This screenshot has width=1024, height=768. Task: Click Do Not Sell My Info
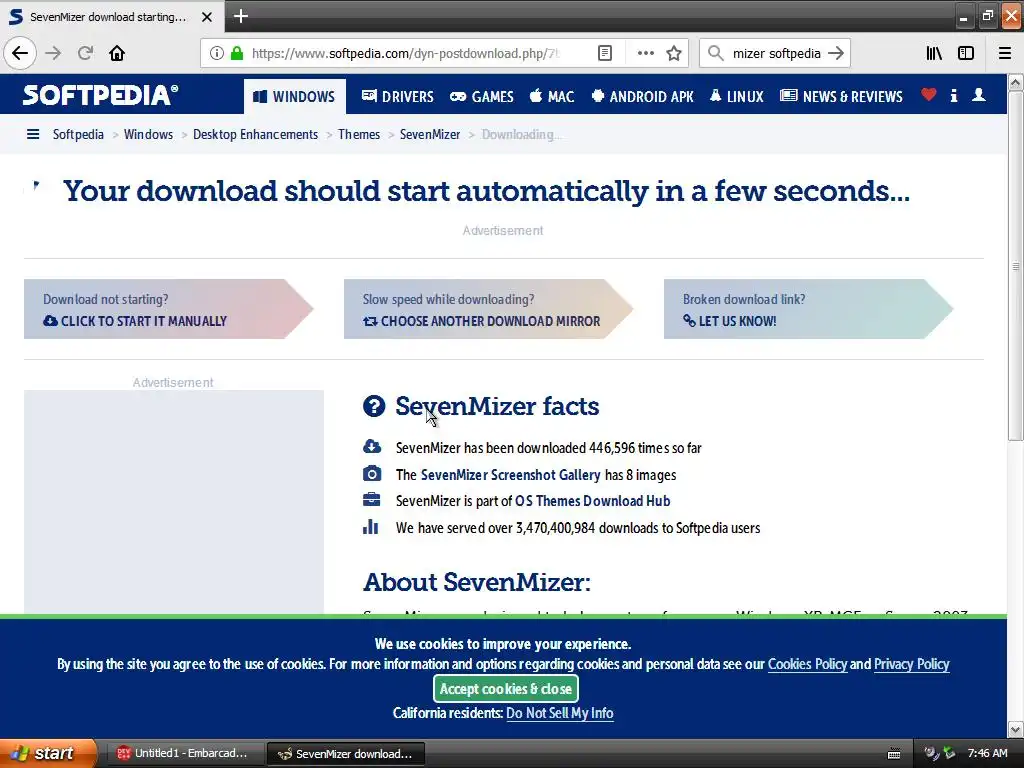(560, 713)
